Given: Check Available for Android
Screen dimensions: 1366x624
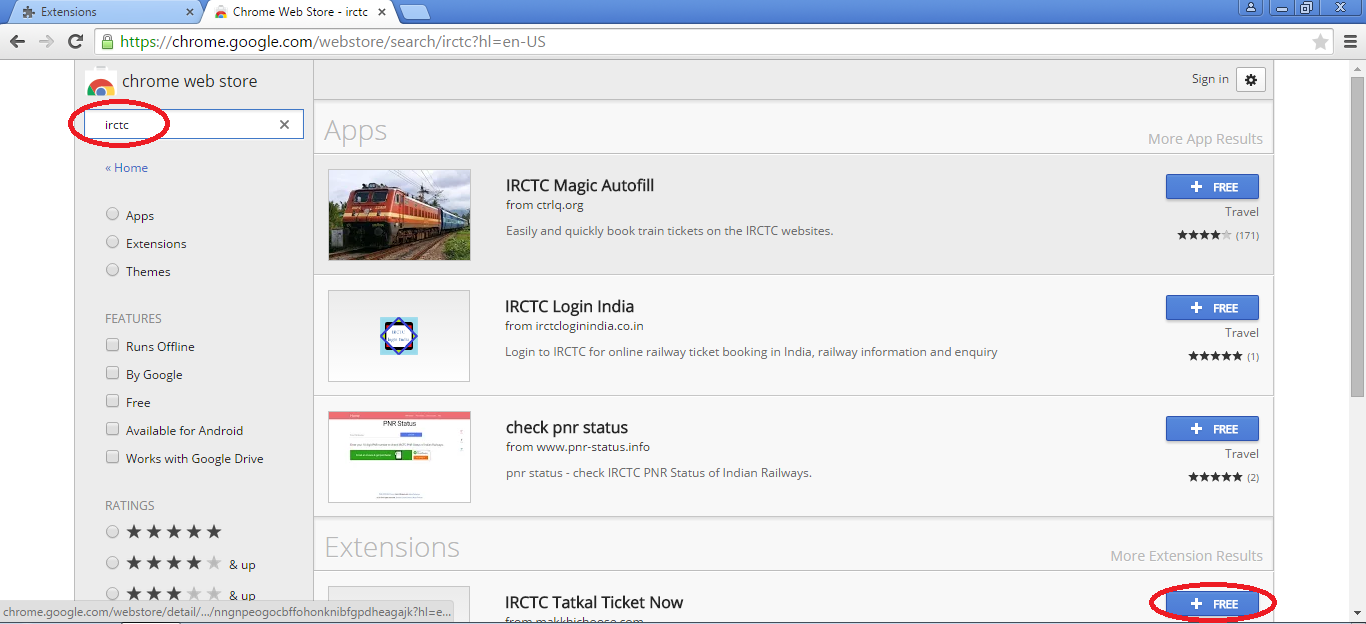Looking at the screenshot, I should pyautogui.click(x=113, y=429).
